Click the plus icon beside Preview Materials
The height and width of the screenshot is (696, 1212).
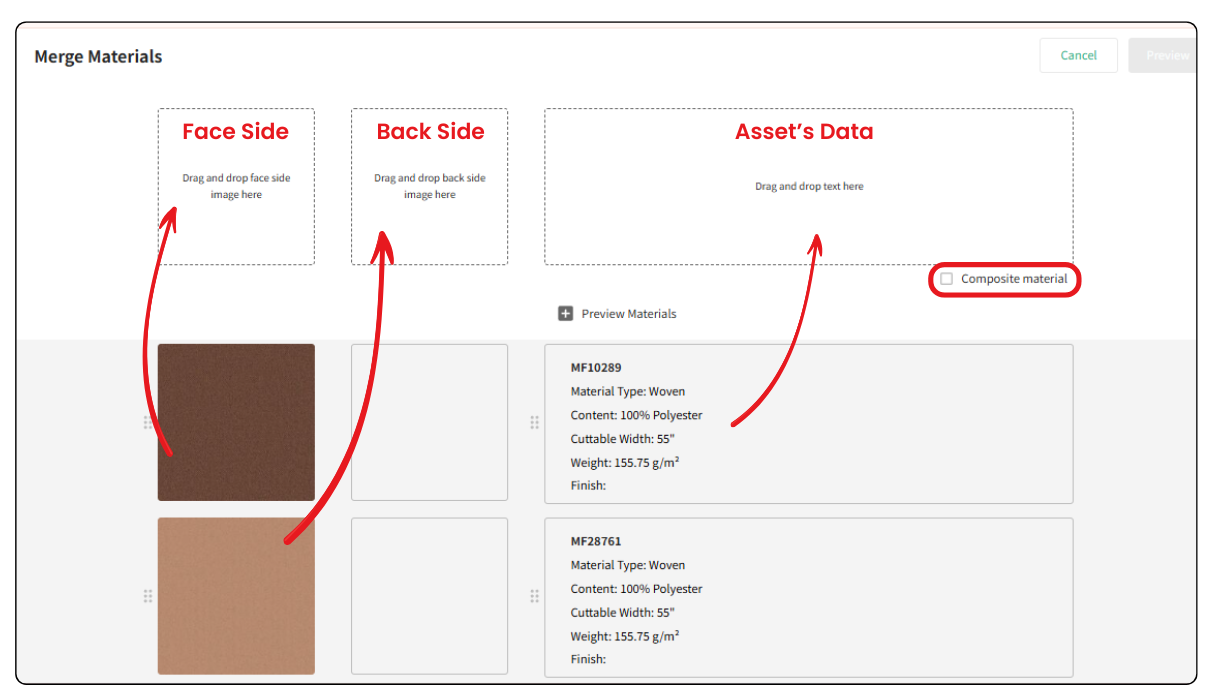565,313
